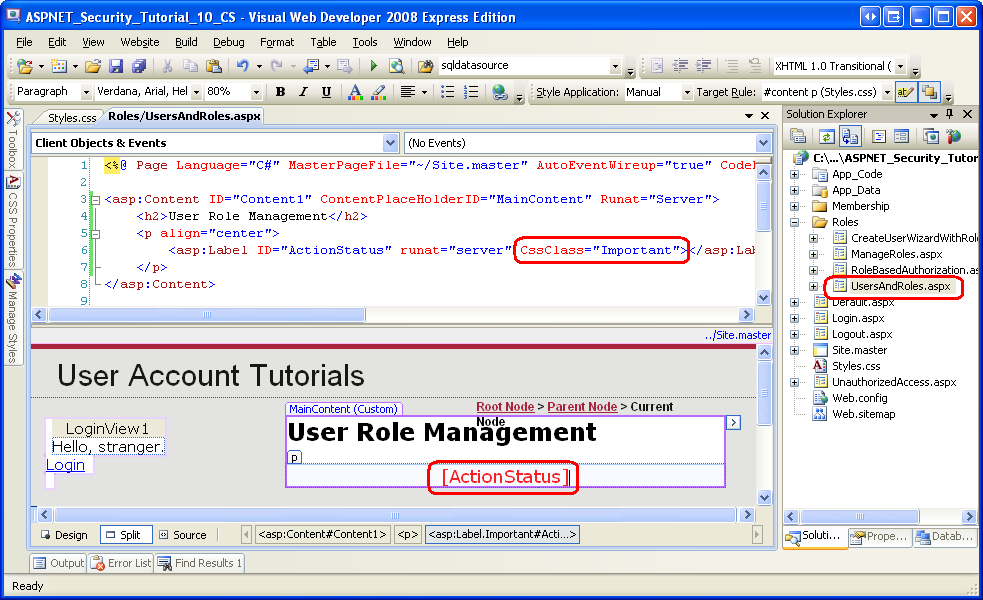Viewport: 983px width, 600px height.
Task: Select ManageRoles.aspx in Solution Explorer
Action: [x=896, y=254]
